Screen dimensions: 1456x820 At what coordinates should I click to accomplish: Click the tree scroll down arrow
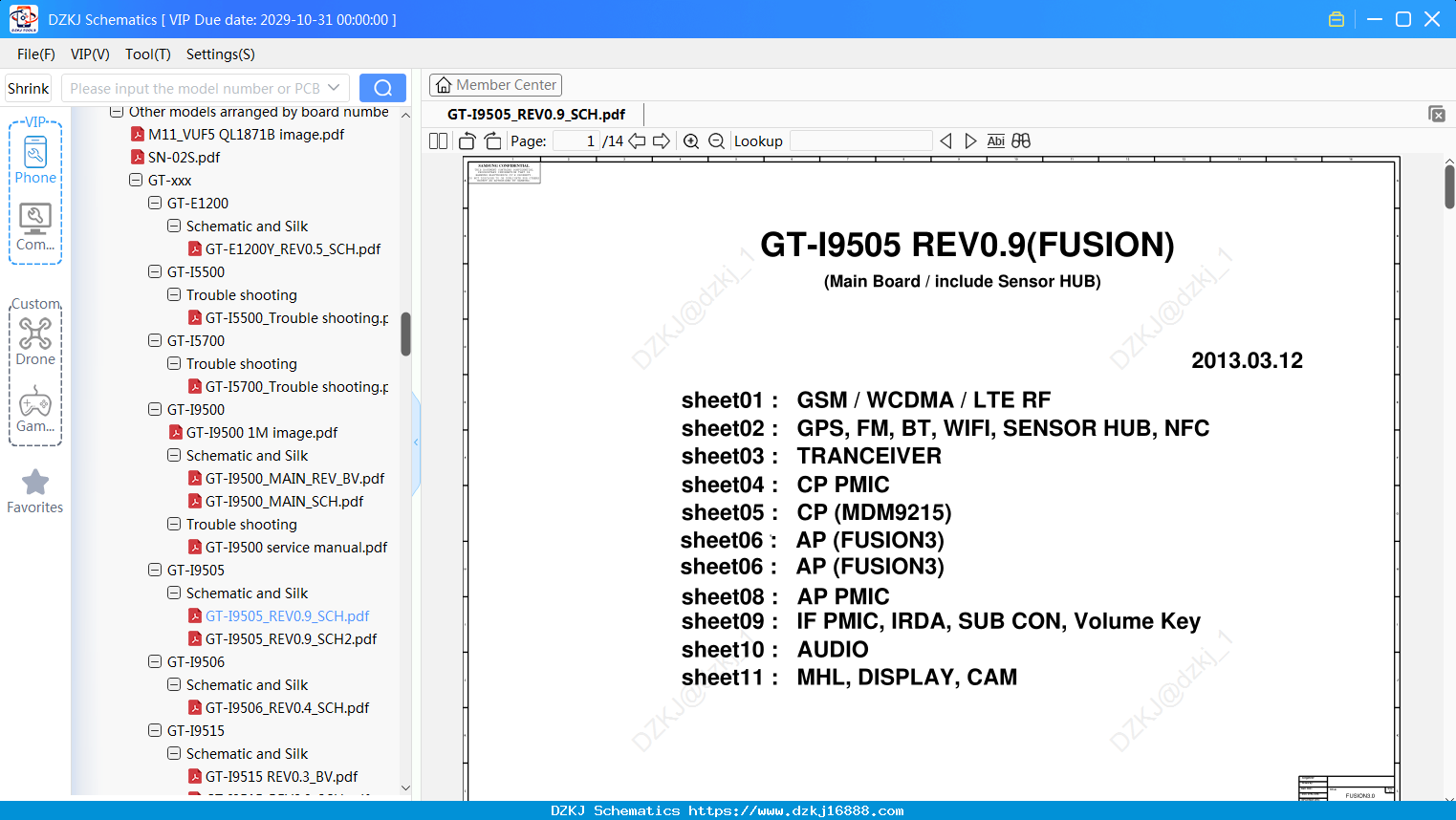click(405, 788)
